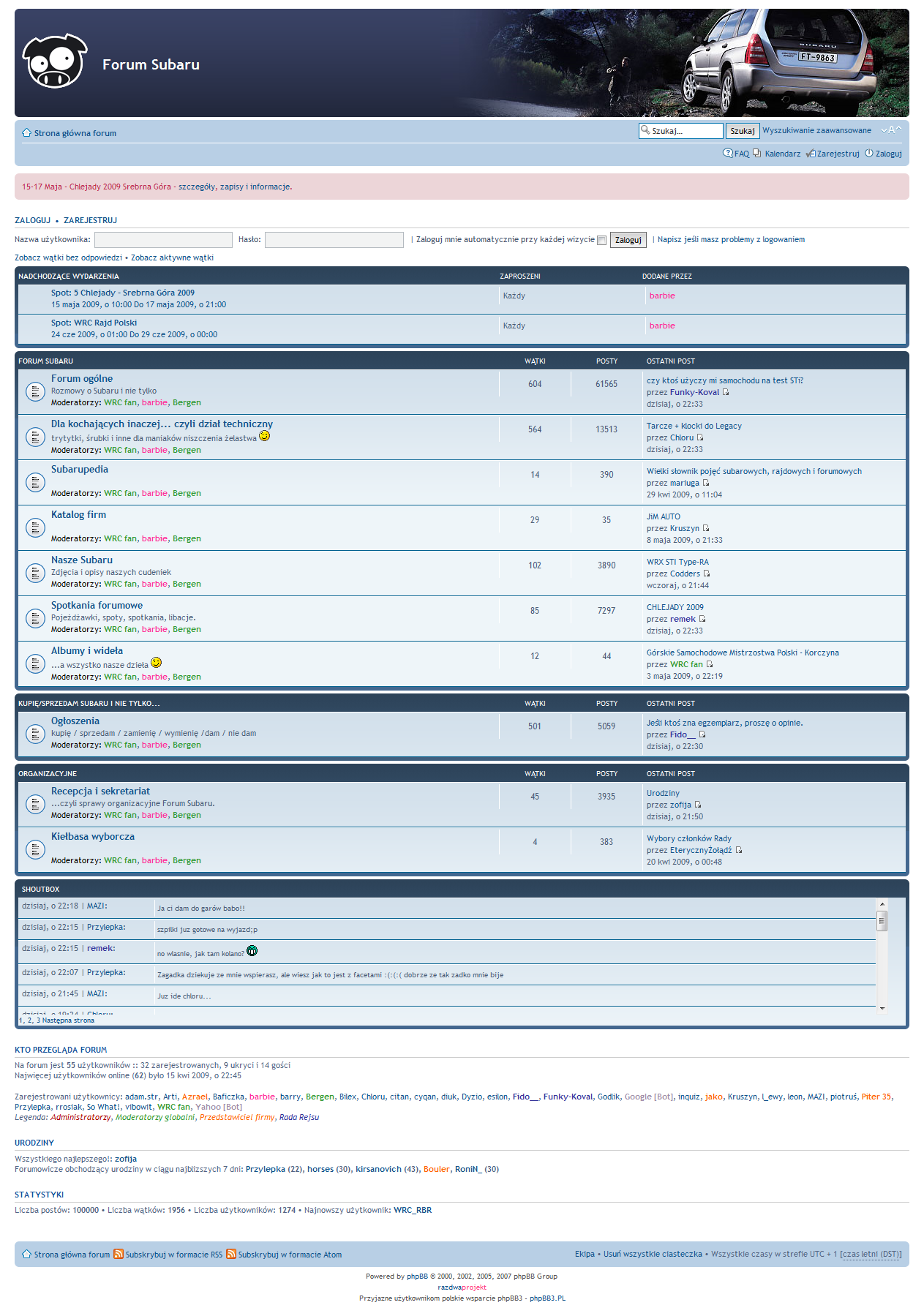Enable automatic login checkbox
Screen dimensions: 924x1316
click(601, 240)
